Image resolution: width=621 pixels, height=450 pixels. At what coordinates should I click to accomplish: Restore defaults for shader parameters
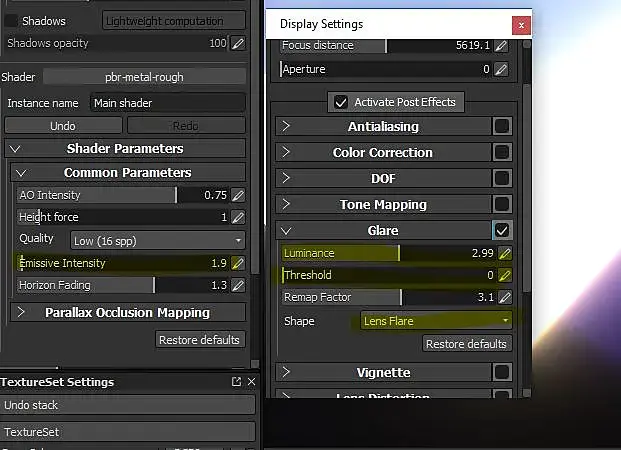[200, 340]
